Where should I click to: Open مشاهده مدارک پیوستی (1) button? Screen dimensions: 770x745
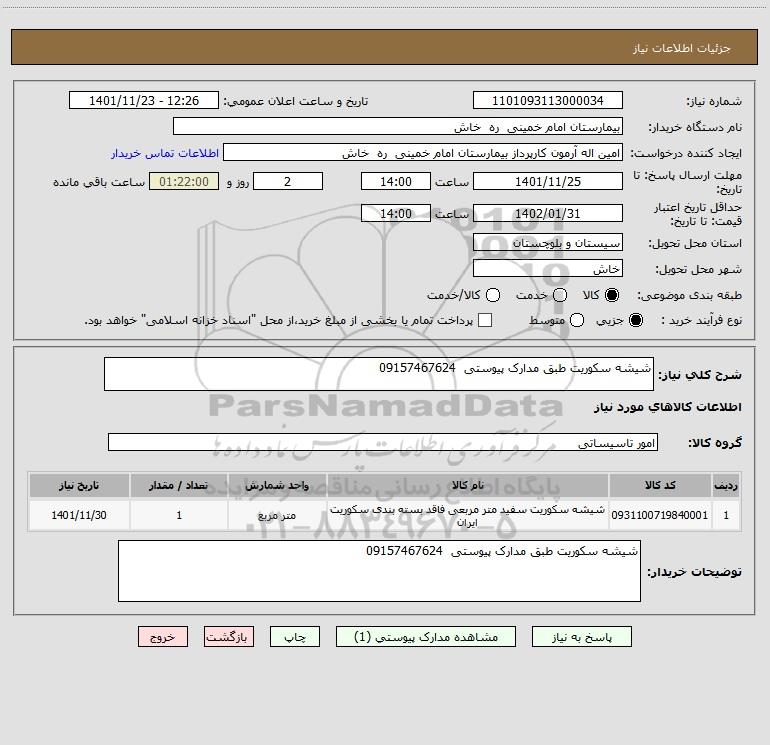pos(426,636)
